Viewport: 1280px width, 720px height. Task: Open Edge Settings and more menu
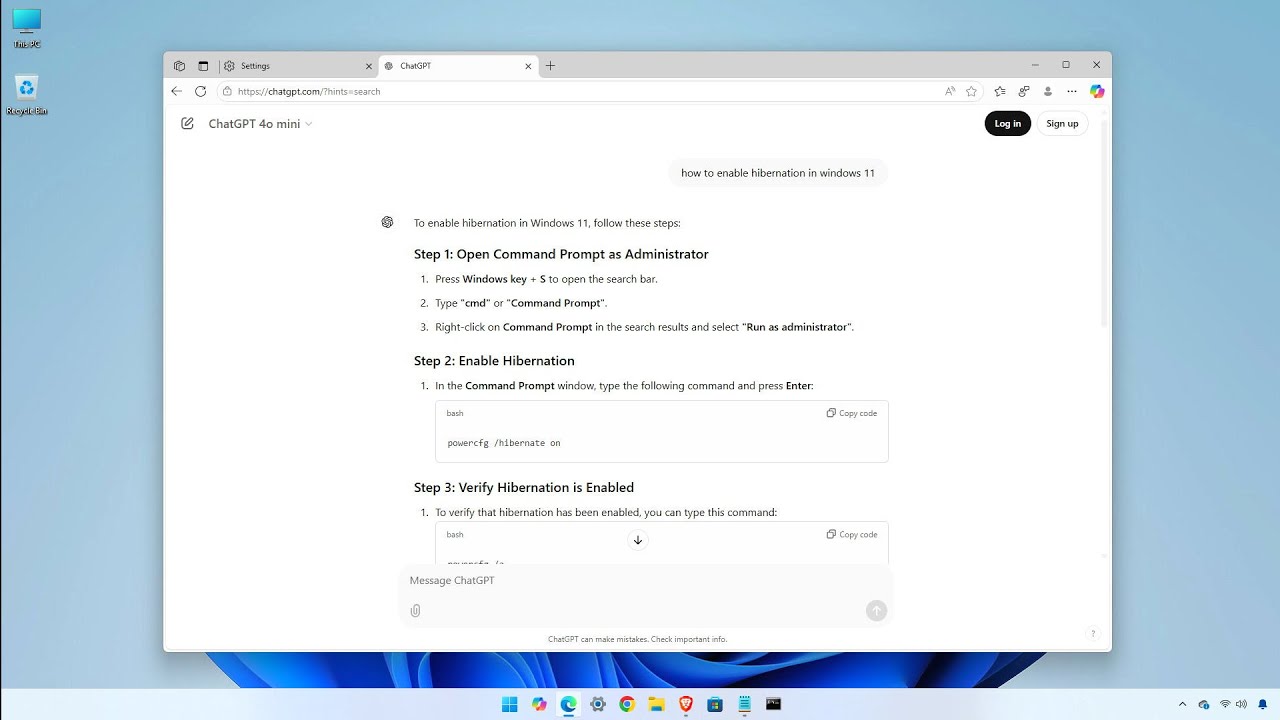pyautogui.click(x=1072, y=91)
